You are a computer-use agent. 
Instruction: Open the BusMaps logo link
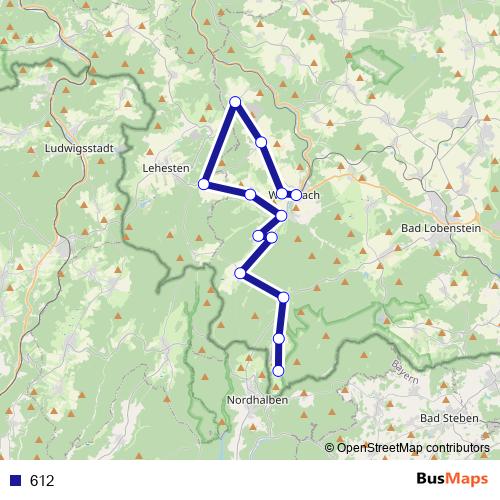452,479
